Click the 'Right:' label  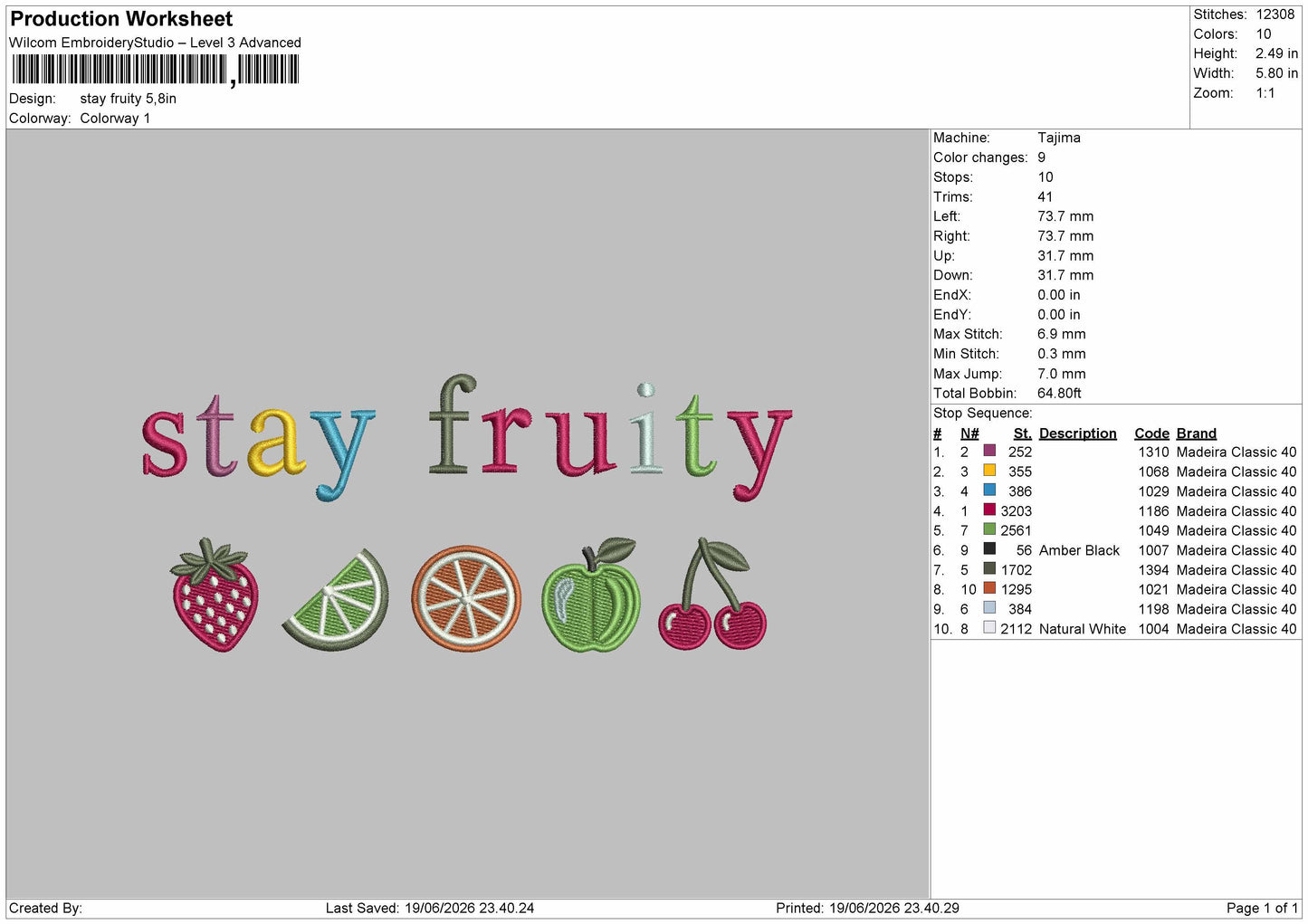click(951, 236)
